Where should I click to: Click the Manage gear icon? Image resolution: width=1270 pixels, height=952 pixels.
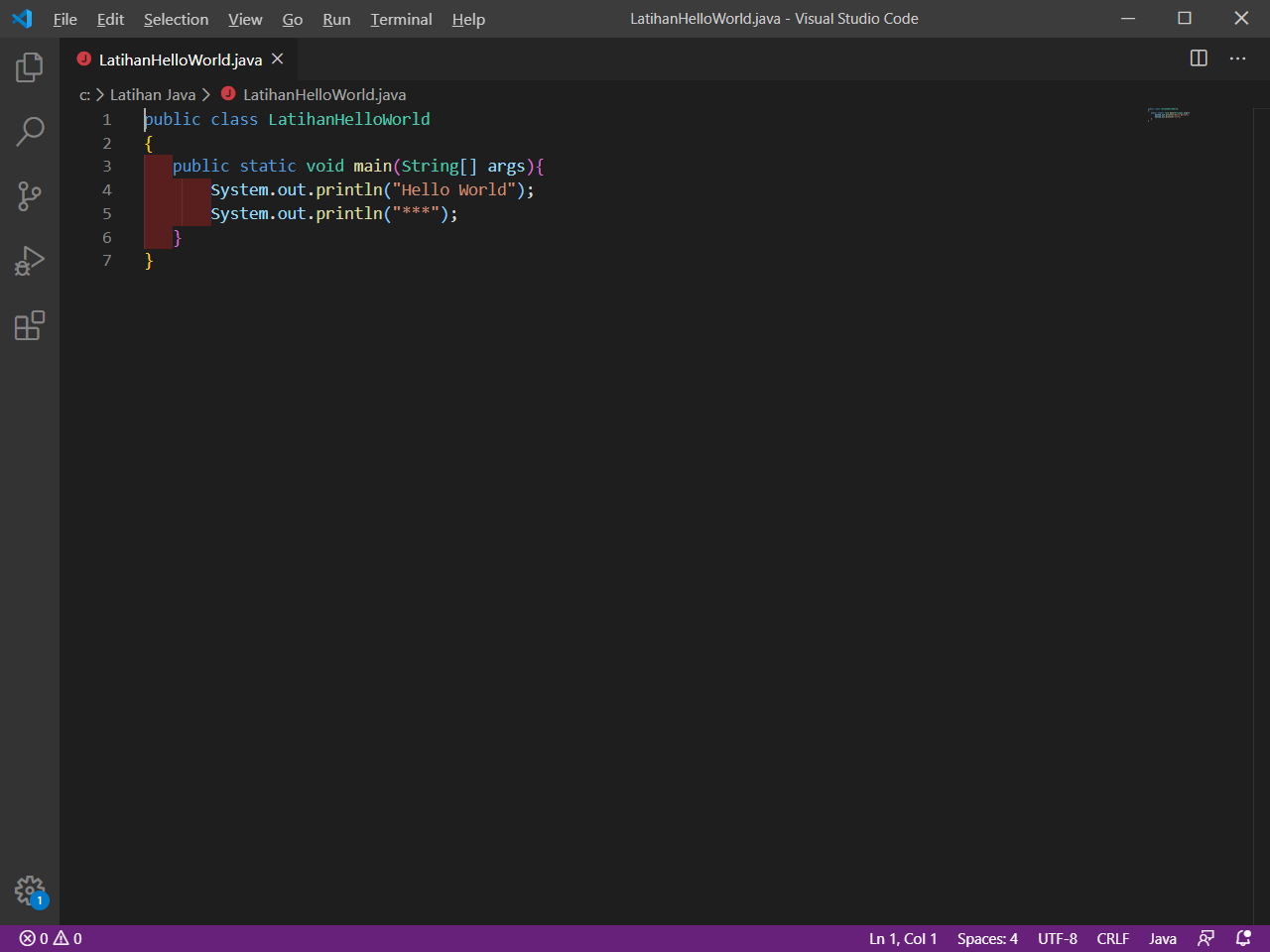[x=30, y=891]
